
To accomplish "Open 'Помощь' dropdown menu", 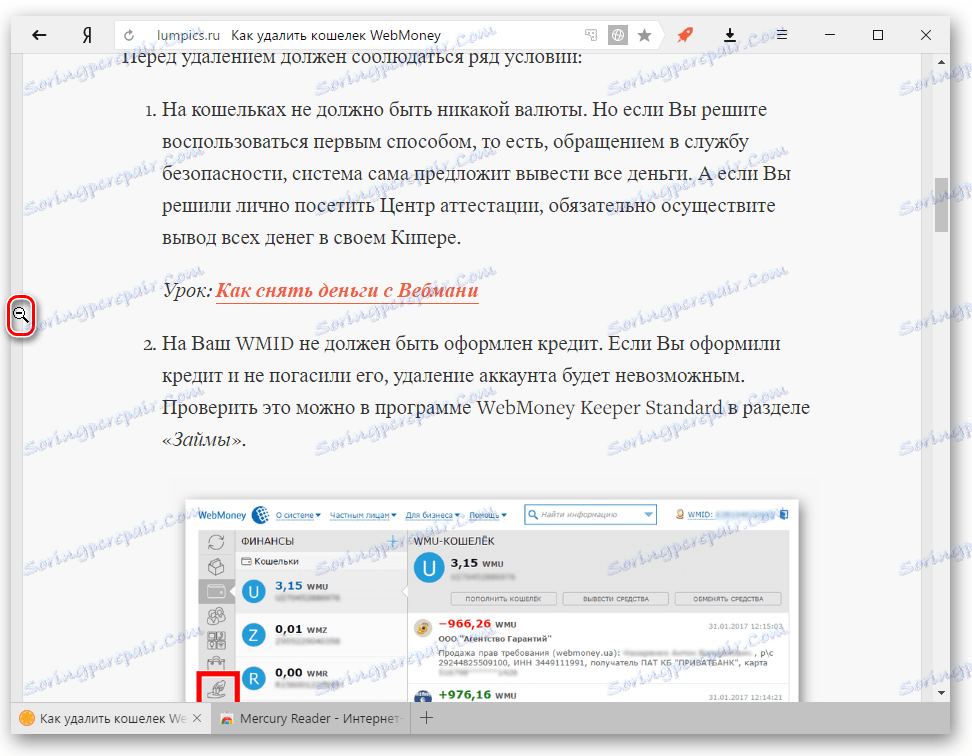I will coord(487,515).
